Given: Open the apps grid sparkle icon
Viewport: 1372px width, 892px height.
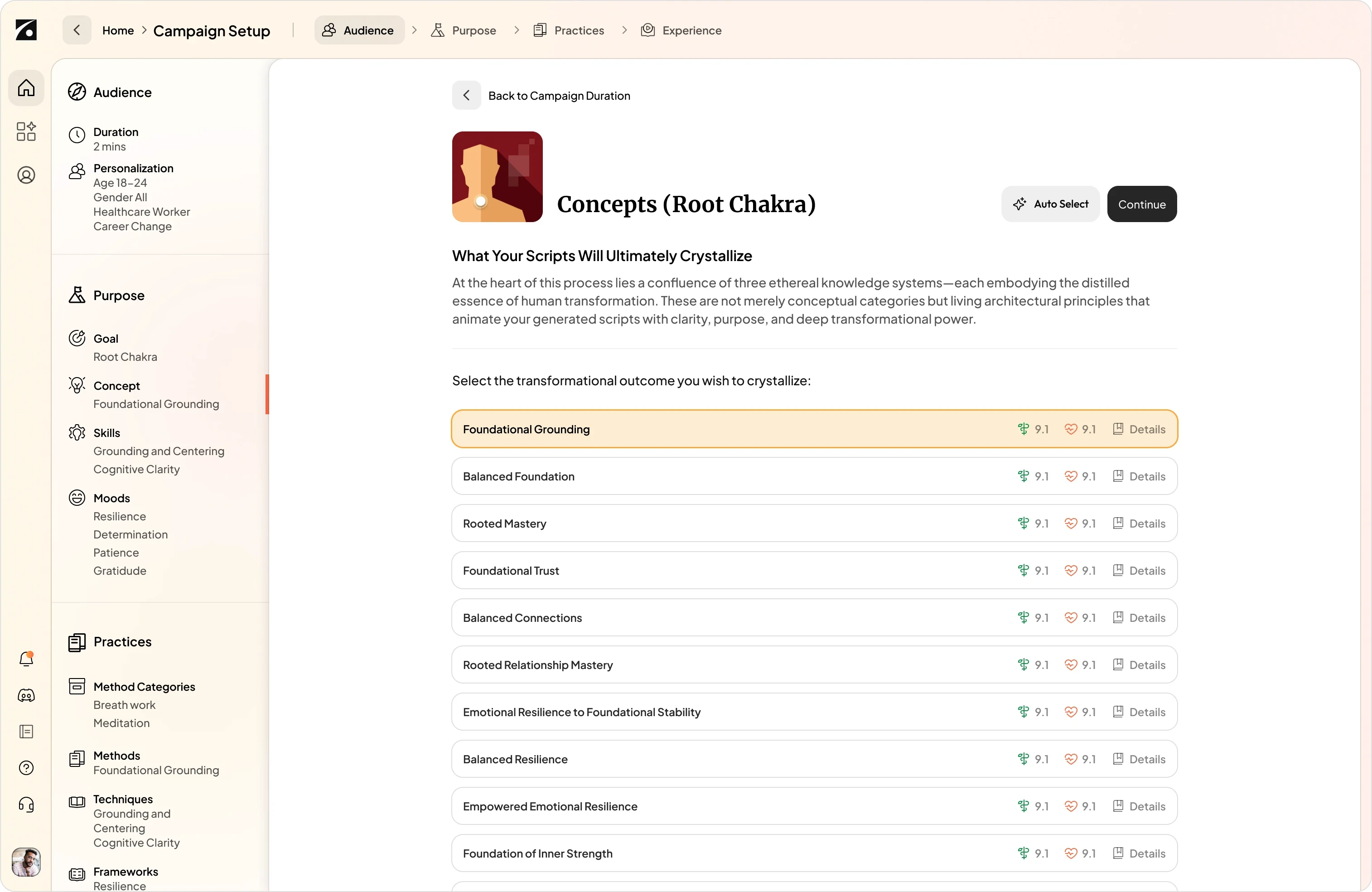Looking at the screenshot, I should [26, 131].
